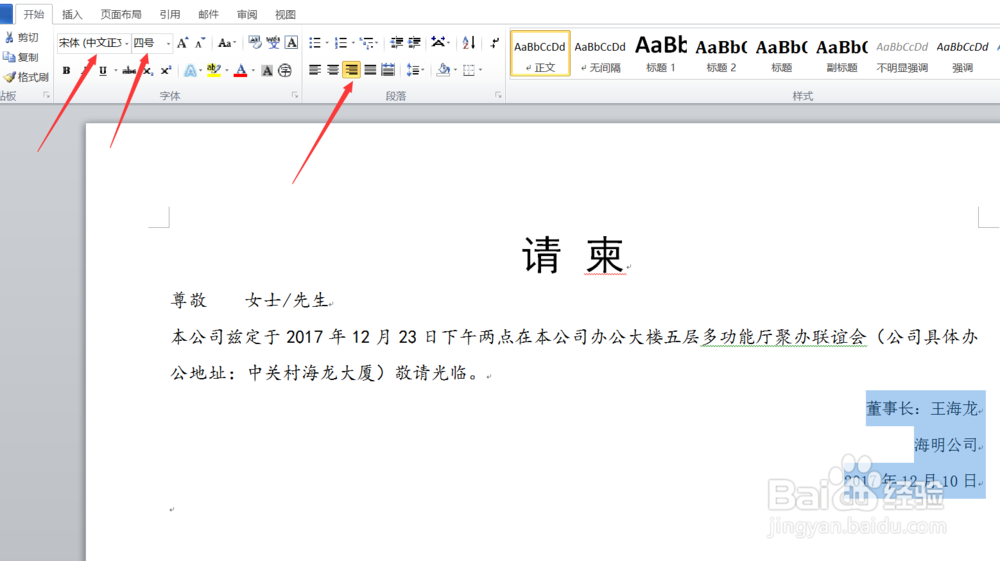Image resolution: width=1000 pixels, height=561 pixels.
Task: Click the Asian Layout icon
Action: [438, 43]
